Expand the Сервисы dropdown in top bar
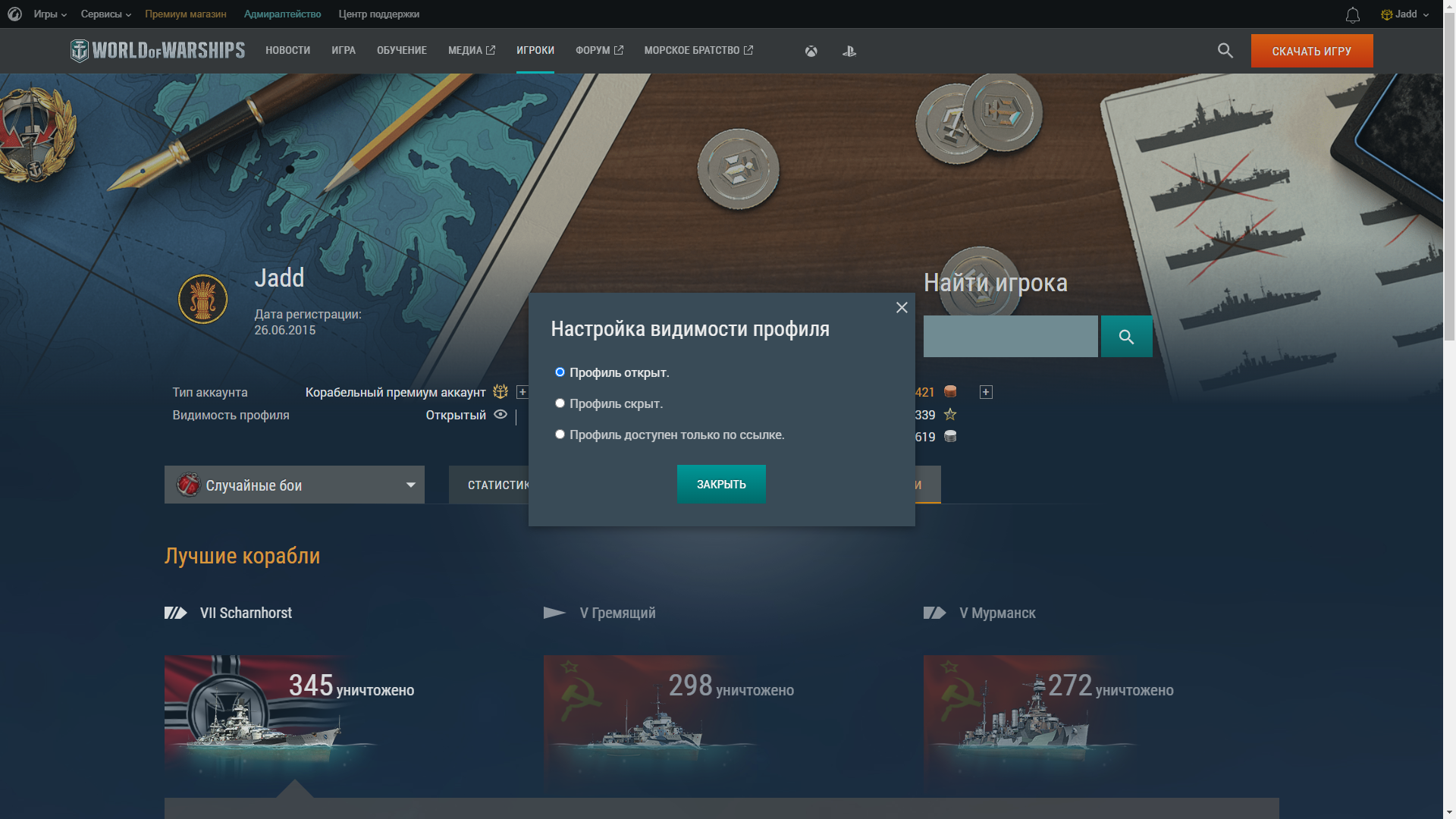The image size is (1456, 819). [x=106, y=14]
